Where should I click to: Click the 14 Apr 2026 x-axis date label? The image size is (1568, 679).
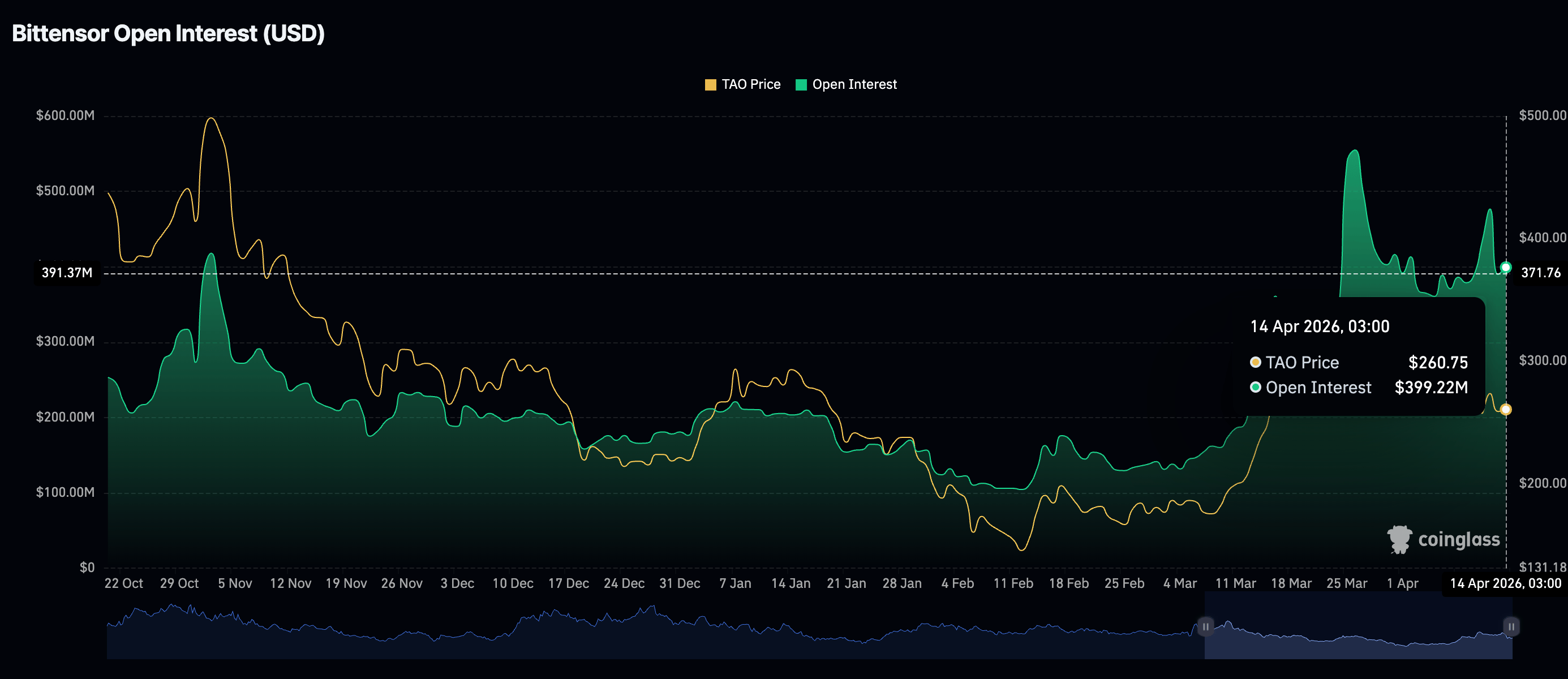(x=1505, y=583)
